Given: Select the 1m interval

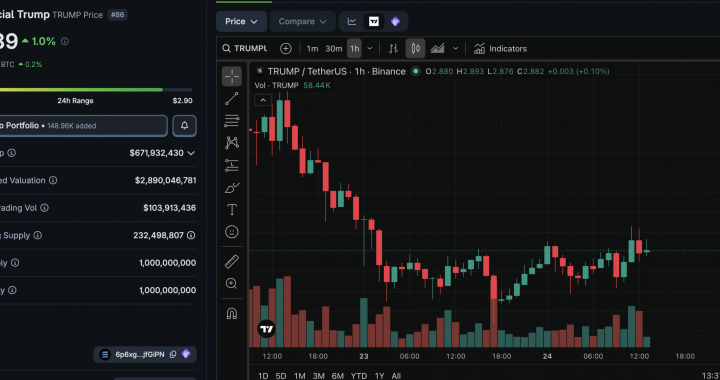Looking at the screenshot, I should point(312,49).
